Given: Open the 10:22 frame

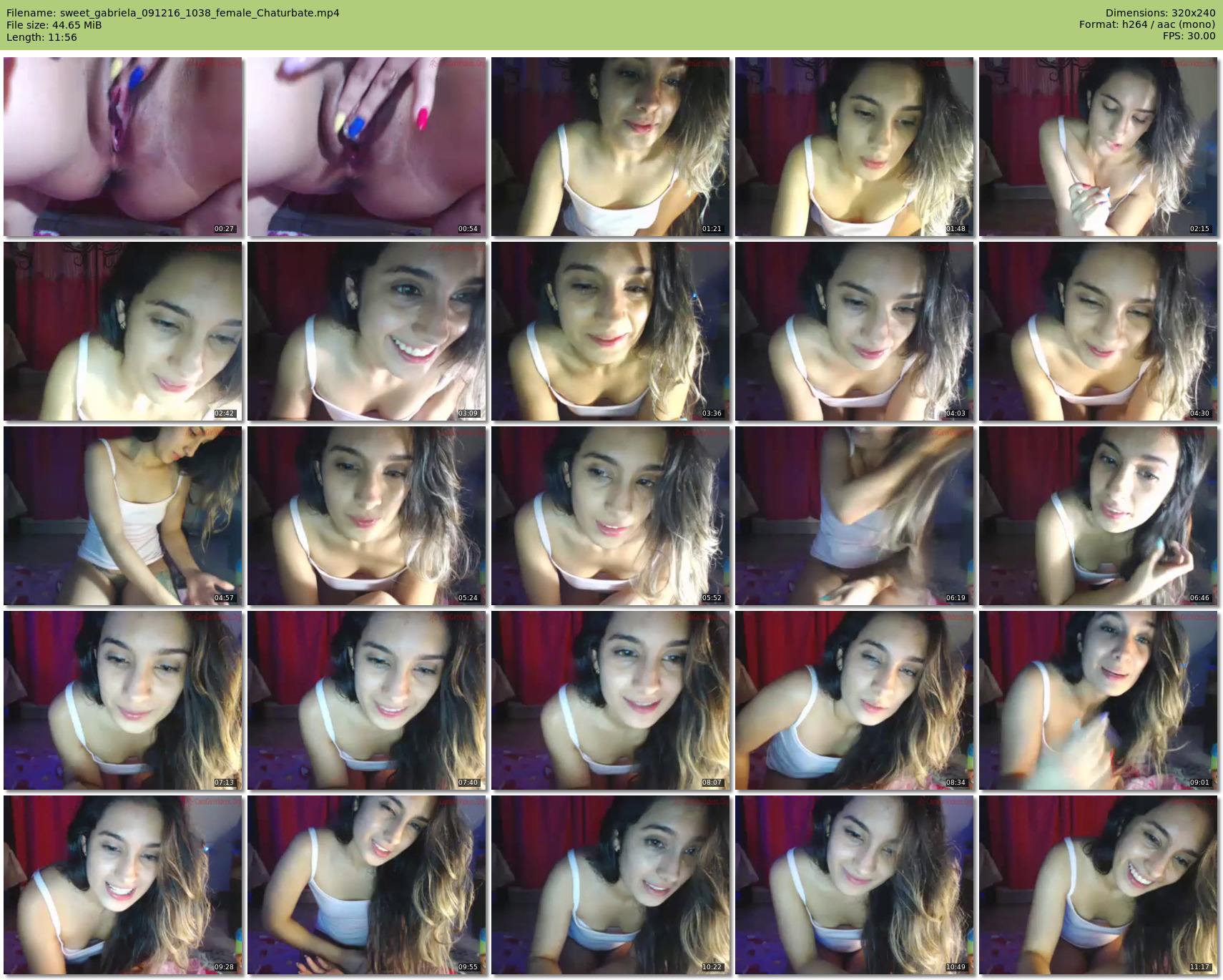Looking at the screenshot, I should point(610,885).
